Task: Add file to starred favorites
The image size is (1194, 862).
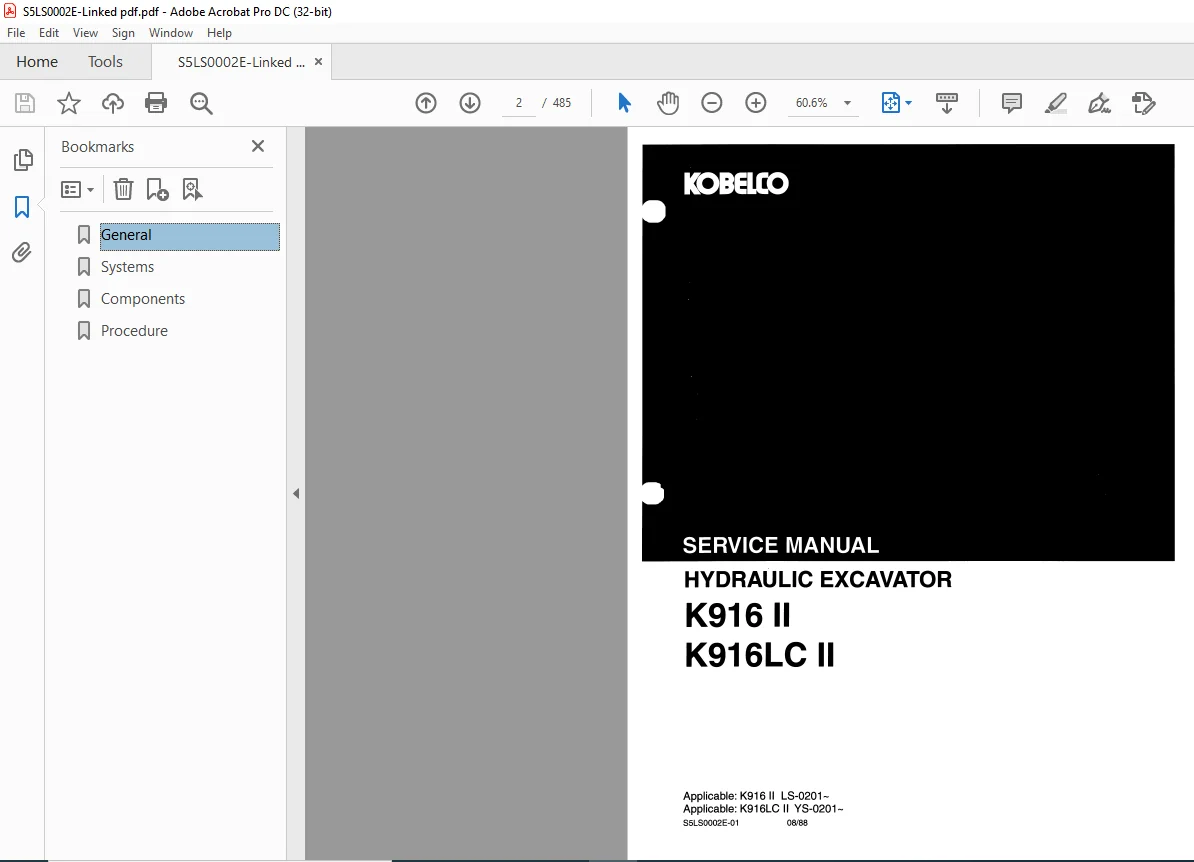Action: (69, 103)
